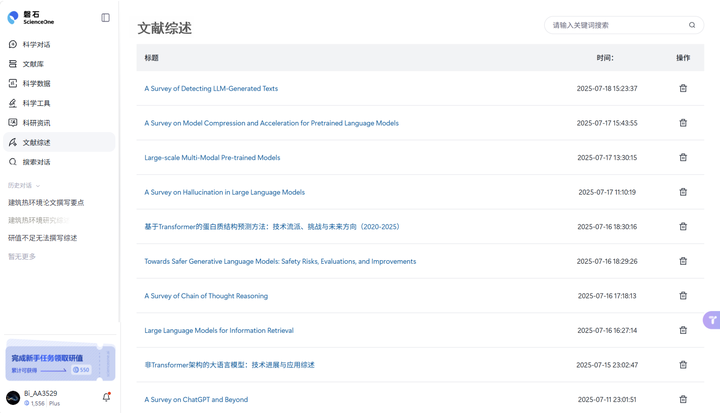Collapse the 历史对话 section chevron

38,186
